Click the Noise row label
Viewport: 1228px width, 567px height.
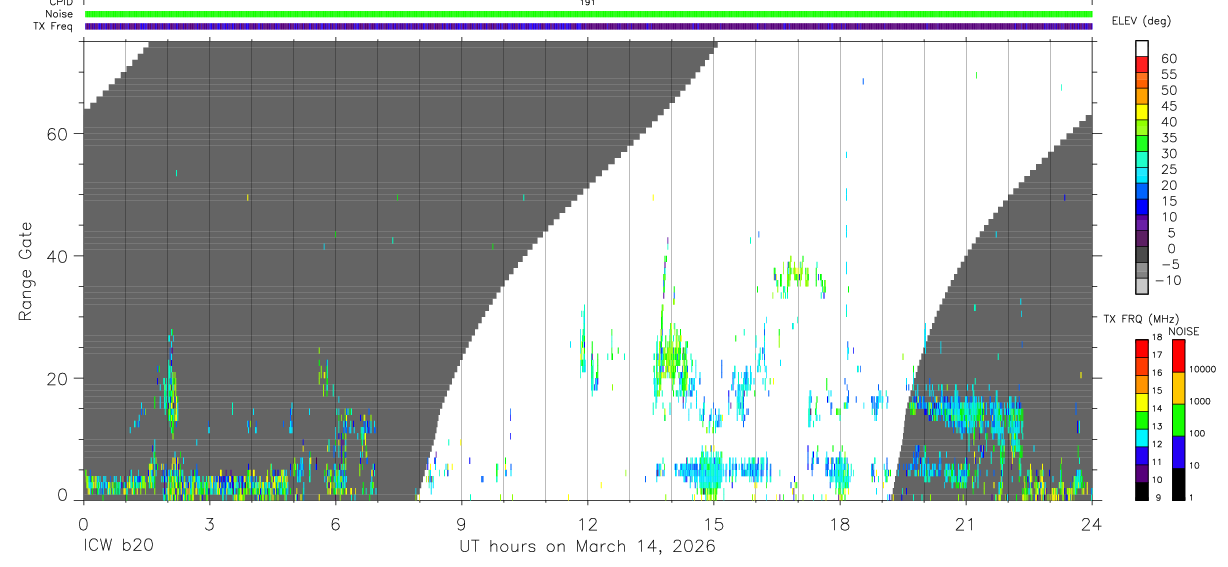coord(59,14)
